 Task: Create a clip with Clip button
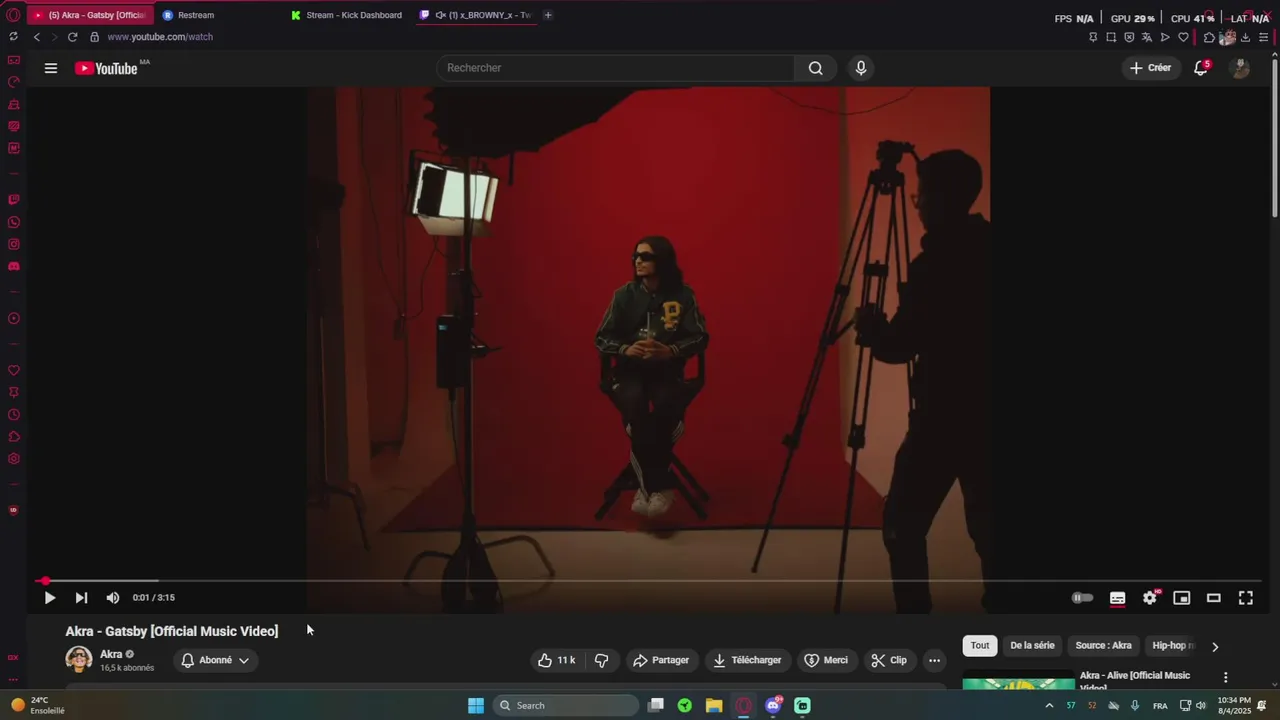(889, 660)
